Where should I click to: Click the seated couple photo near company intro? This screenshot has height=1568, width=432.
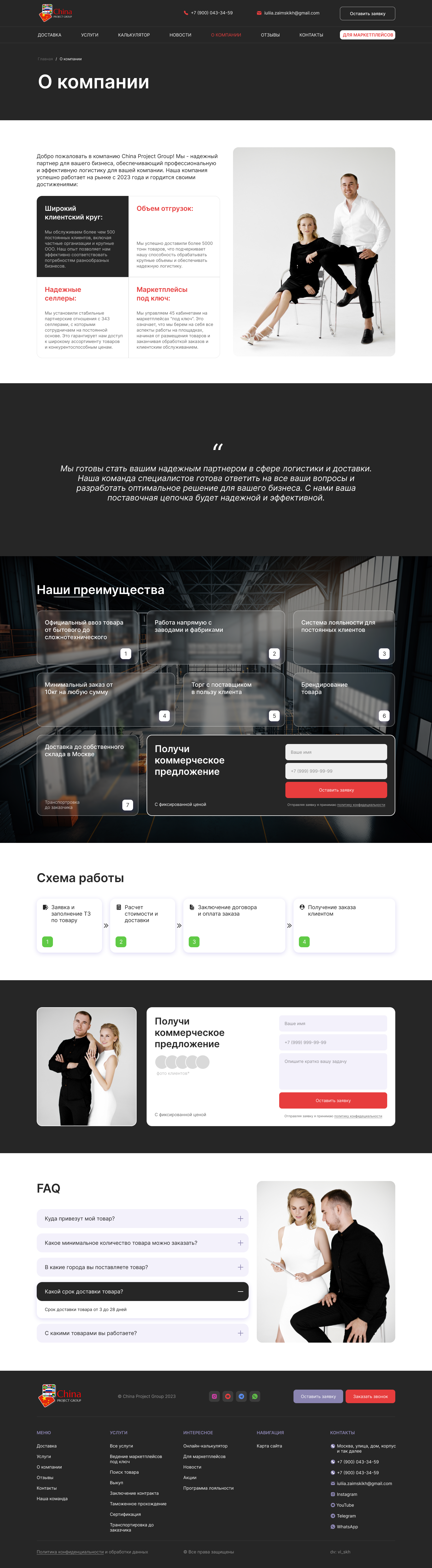[314, 251]
